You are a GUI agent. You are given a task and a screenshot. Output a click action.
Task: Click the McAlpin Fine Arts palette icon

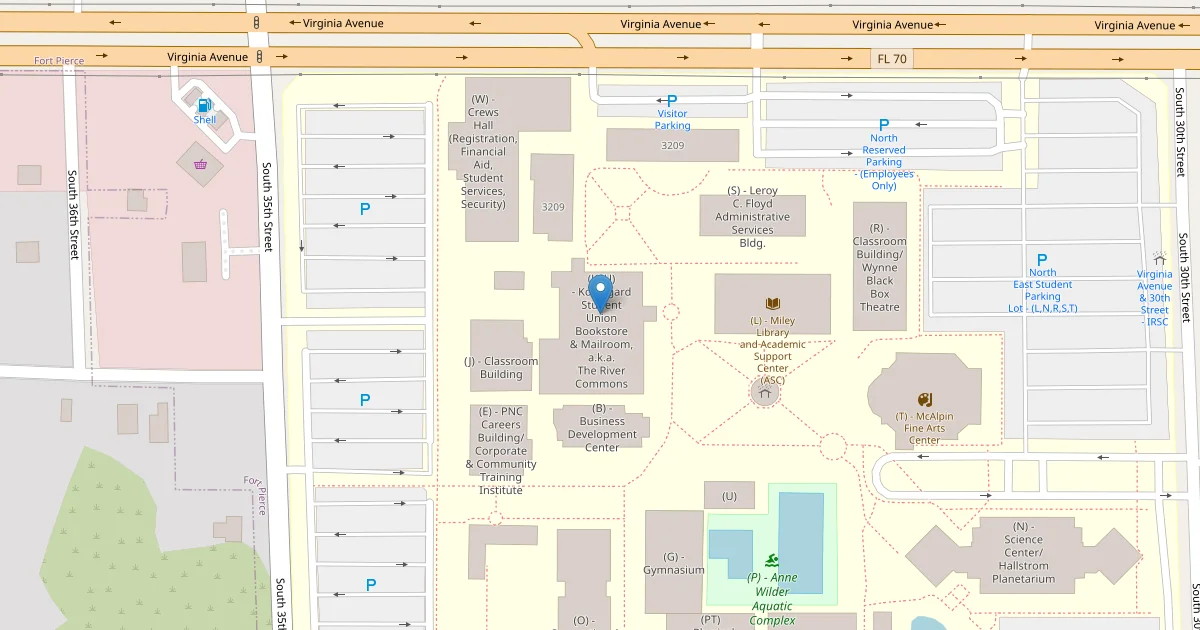(925, 399)
